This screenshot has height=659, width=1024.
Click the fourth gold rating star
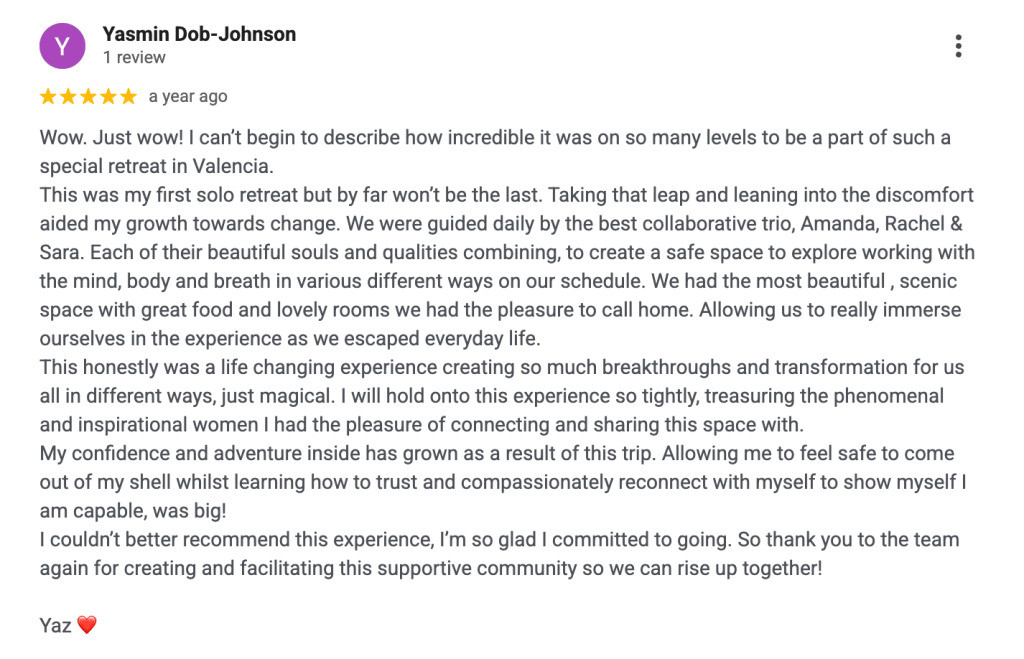click(108, 97)
